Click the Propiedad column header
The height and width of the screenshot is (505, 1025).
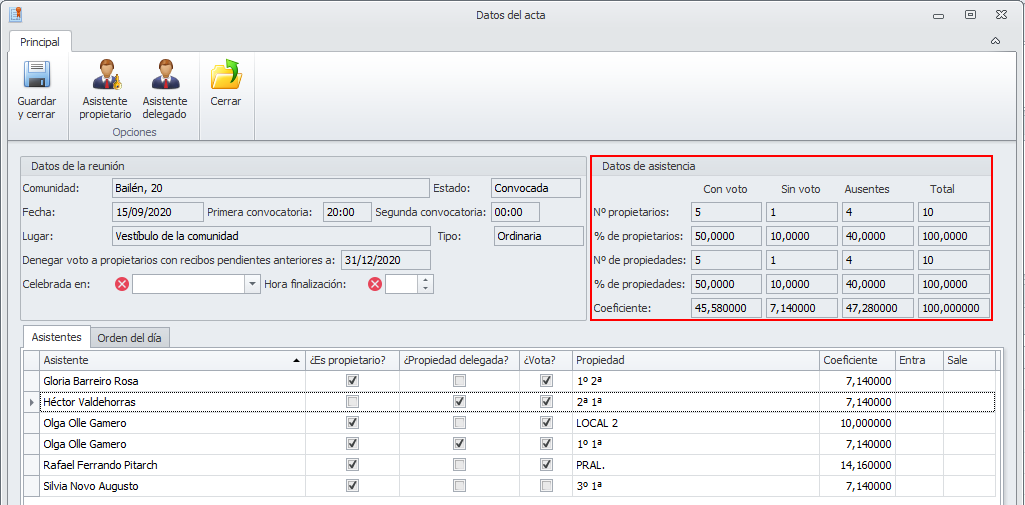click(x=694, y=360)
